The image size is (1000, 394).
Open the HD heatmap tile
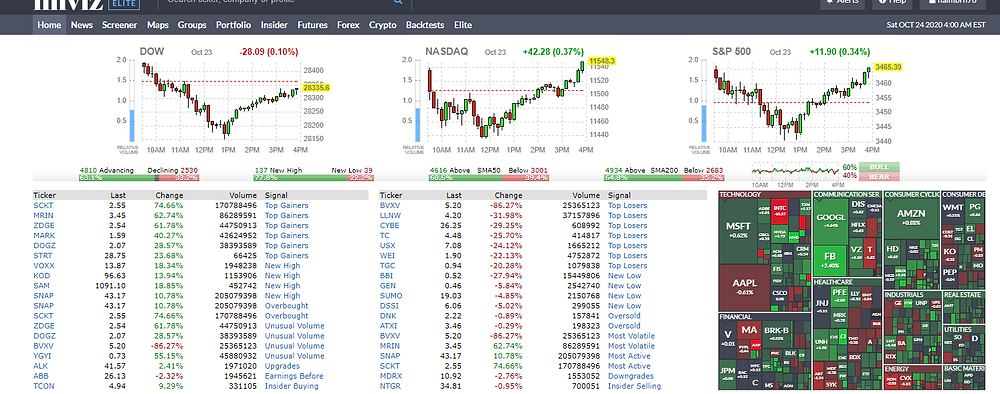pyautogui.click(x=893, y=251)
